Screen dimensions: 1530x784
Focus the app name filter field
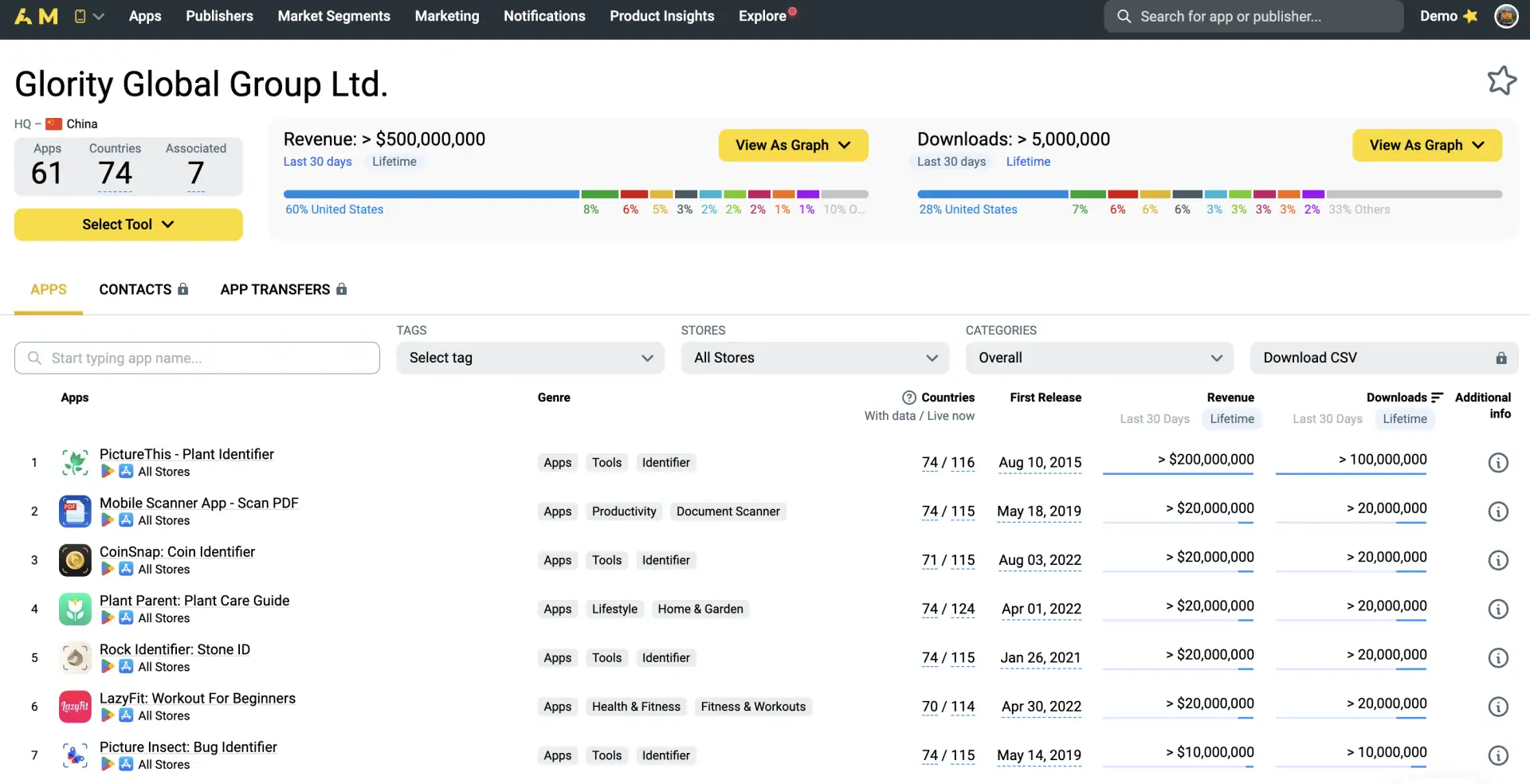197,359
